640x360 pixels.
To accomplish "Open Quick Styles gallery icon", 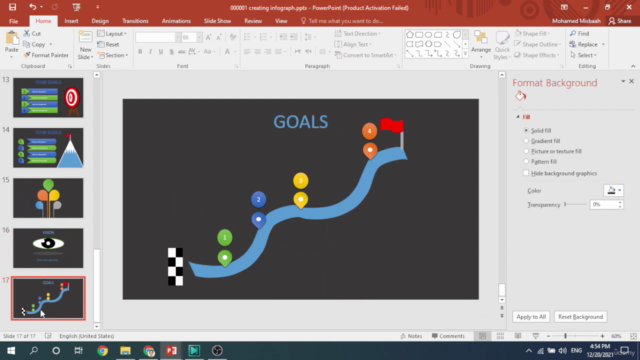I will [x=502, y=38].
